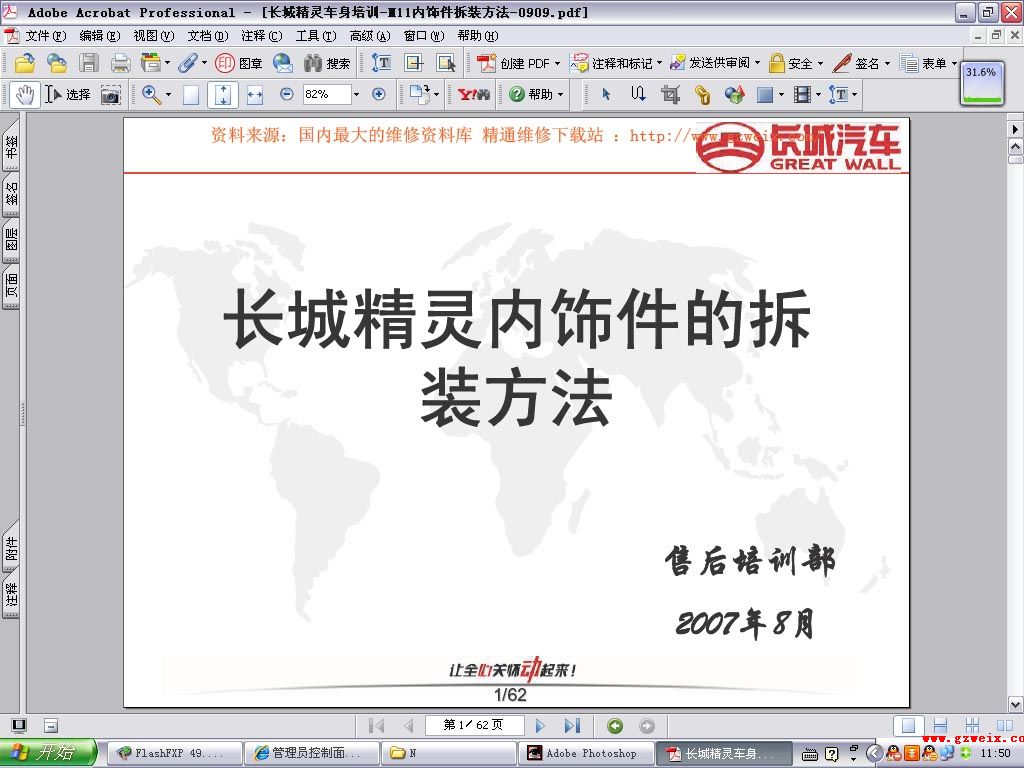The width and height of the screenshot is (1024, 768).
Task: Select the Zoom In magnifier tool
Action: [x=152, y=95]
